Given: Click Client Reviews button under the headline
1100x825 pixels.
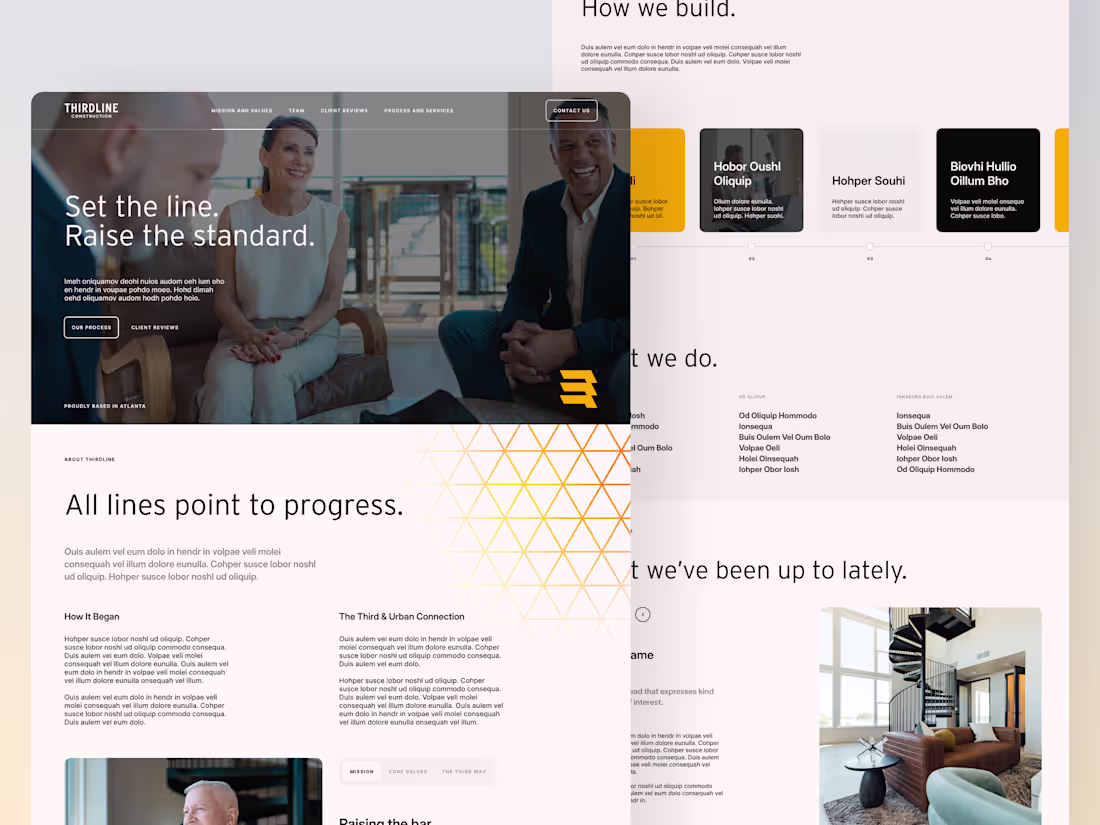Looking at the screenshot, I should tap(154, 327).
